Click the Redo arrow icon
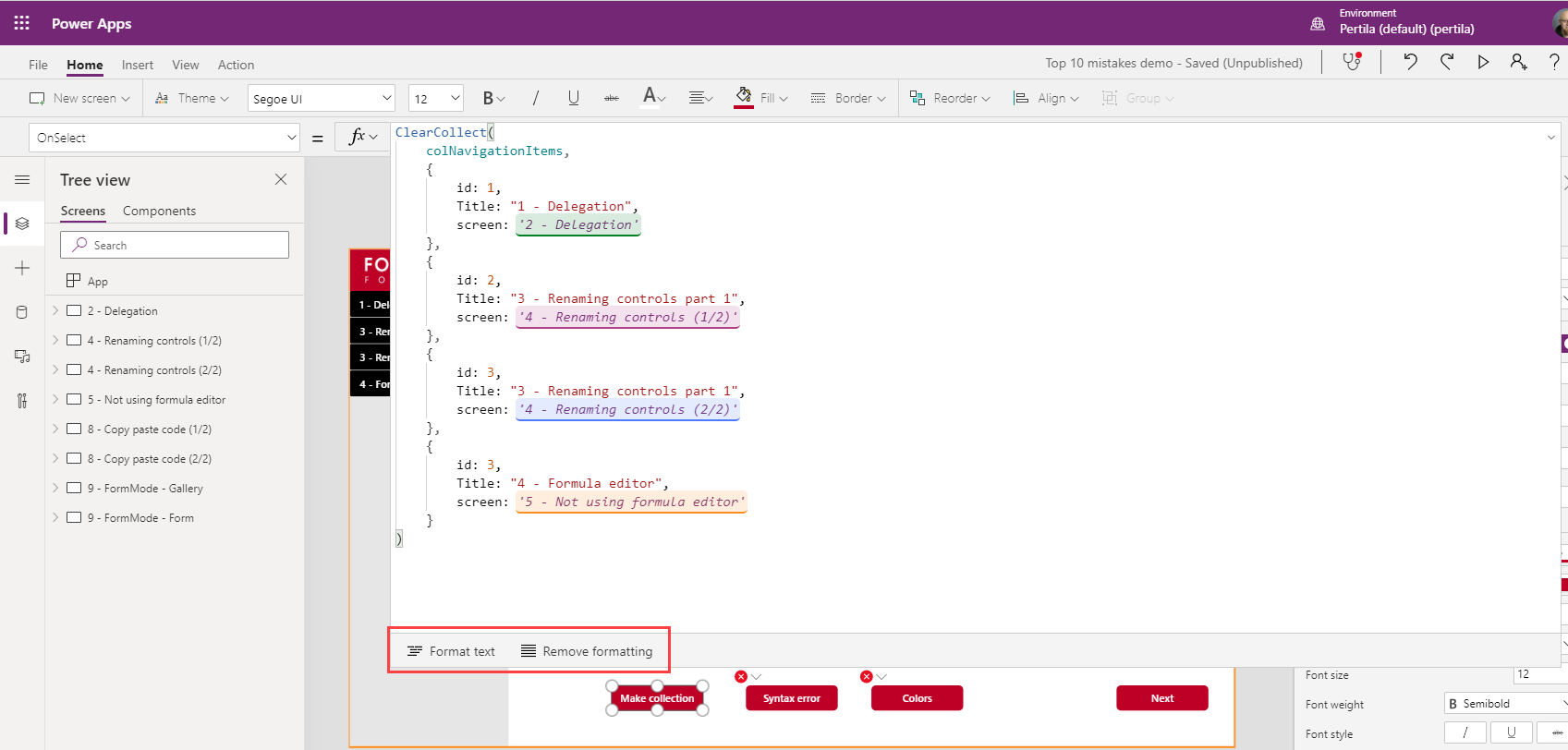The width and height of the screenshot is (1568, 750). (1447, 62)
